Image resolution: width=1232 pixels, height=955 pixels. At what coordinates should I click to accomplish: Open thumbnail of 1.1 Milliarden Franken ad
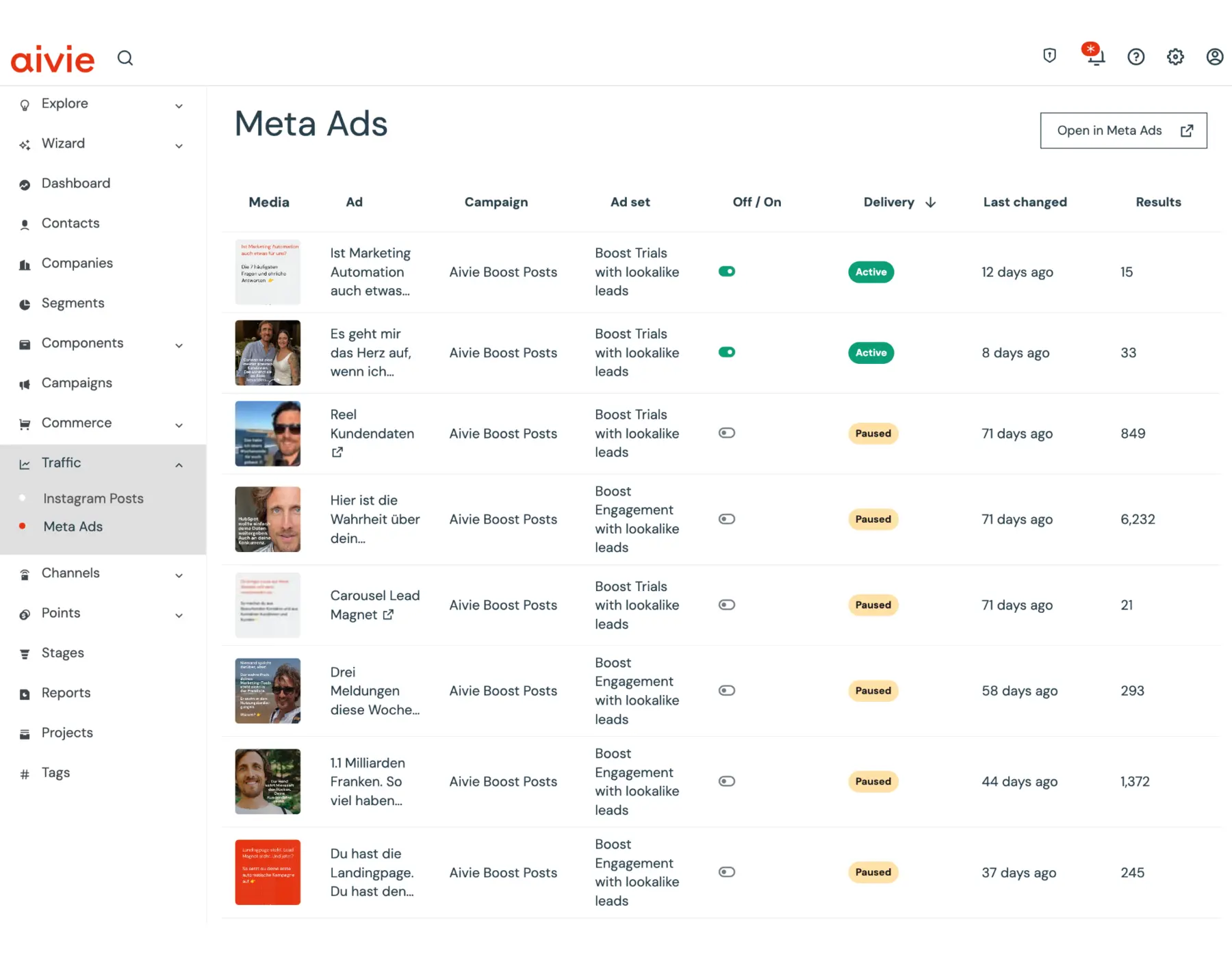268,781
